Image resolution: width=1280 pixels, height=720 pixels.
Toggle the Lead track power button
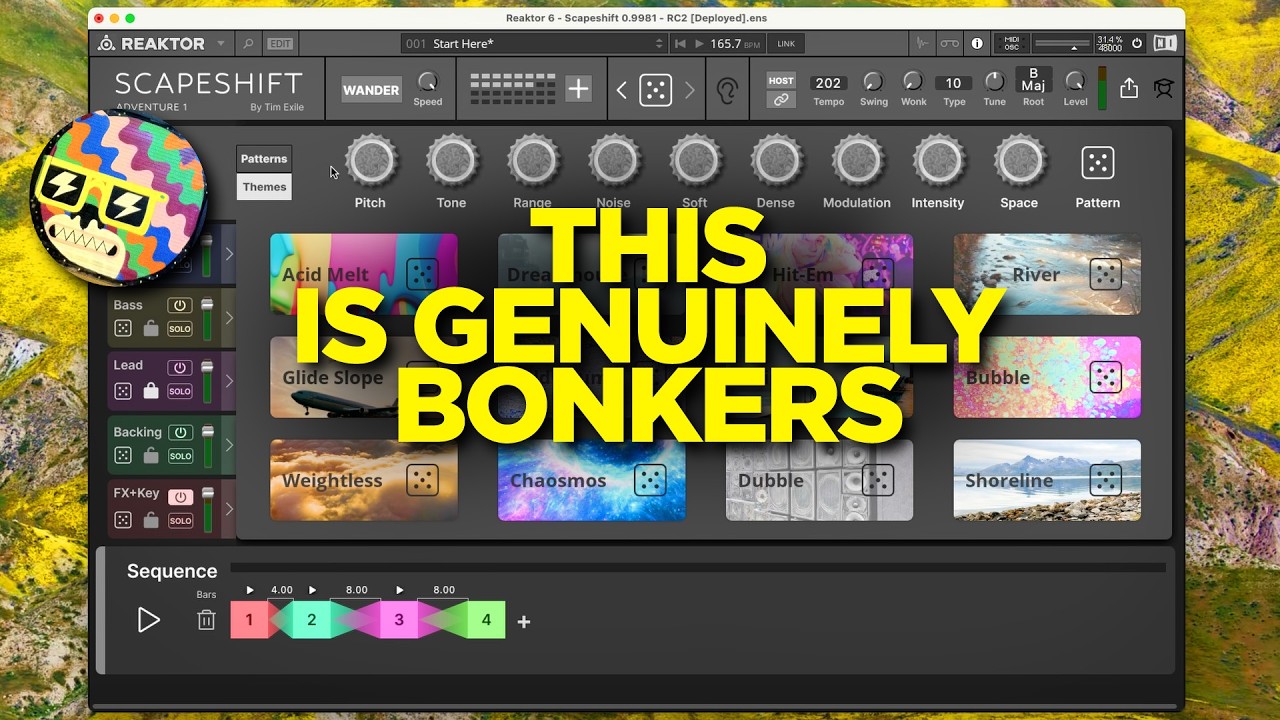(180, 368)
